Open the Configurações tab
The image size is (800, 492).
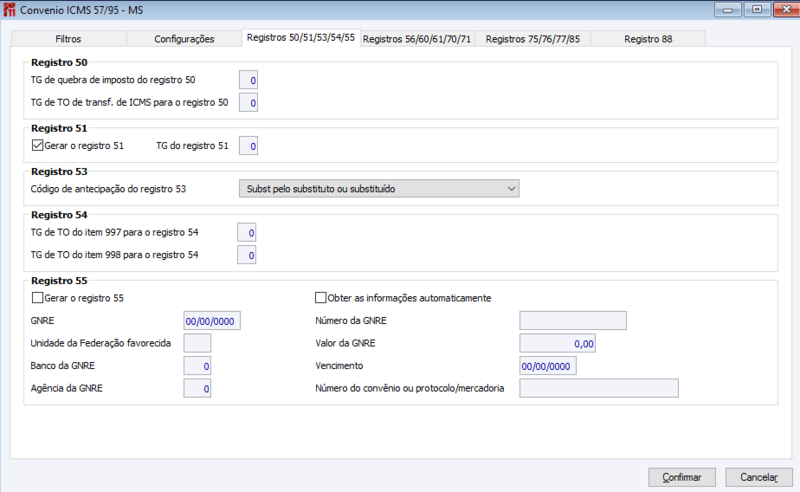coord(184,39)
